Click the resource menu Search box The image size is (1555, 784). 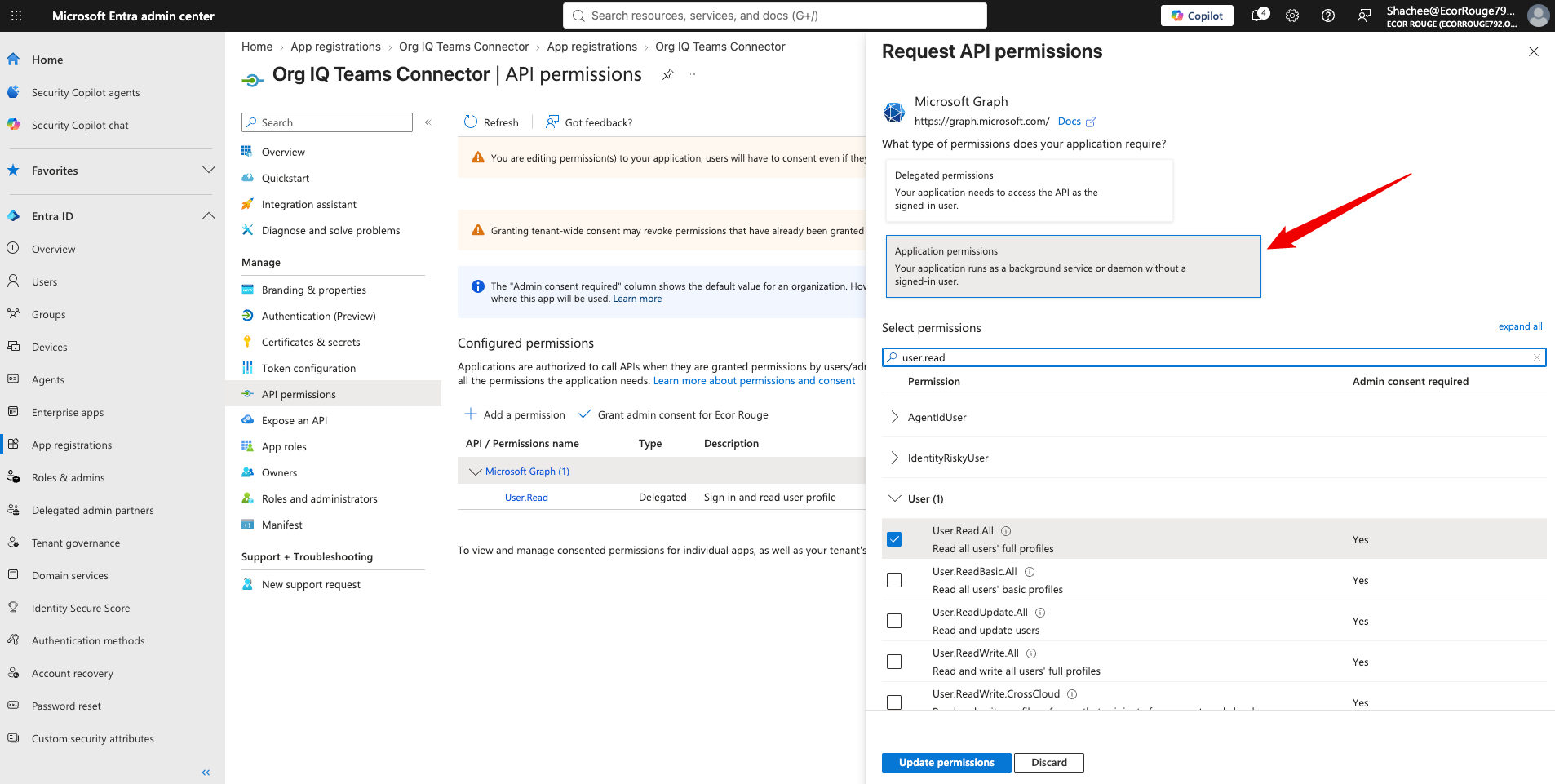click(x=327, y=122)
